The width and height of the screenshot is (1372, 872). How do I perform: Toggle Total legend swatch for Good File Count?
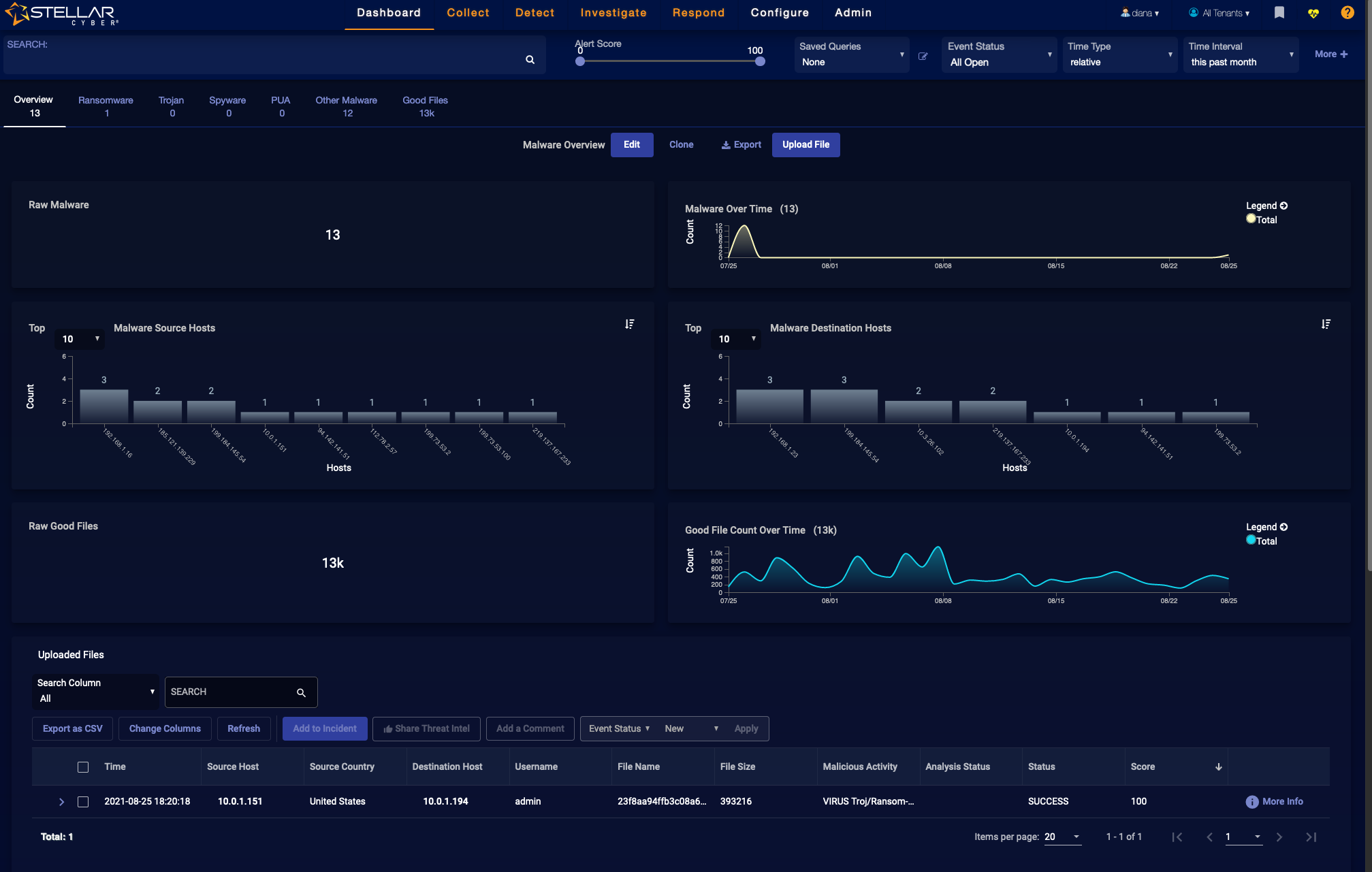coord(1251,540)
